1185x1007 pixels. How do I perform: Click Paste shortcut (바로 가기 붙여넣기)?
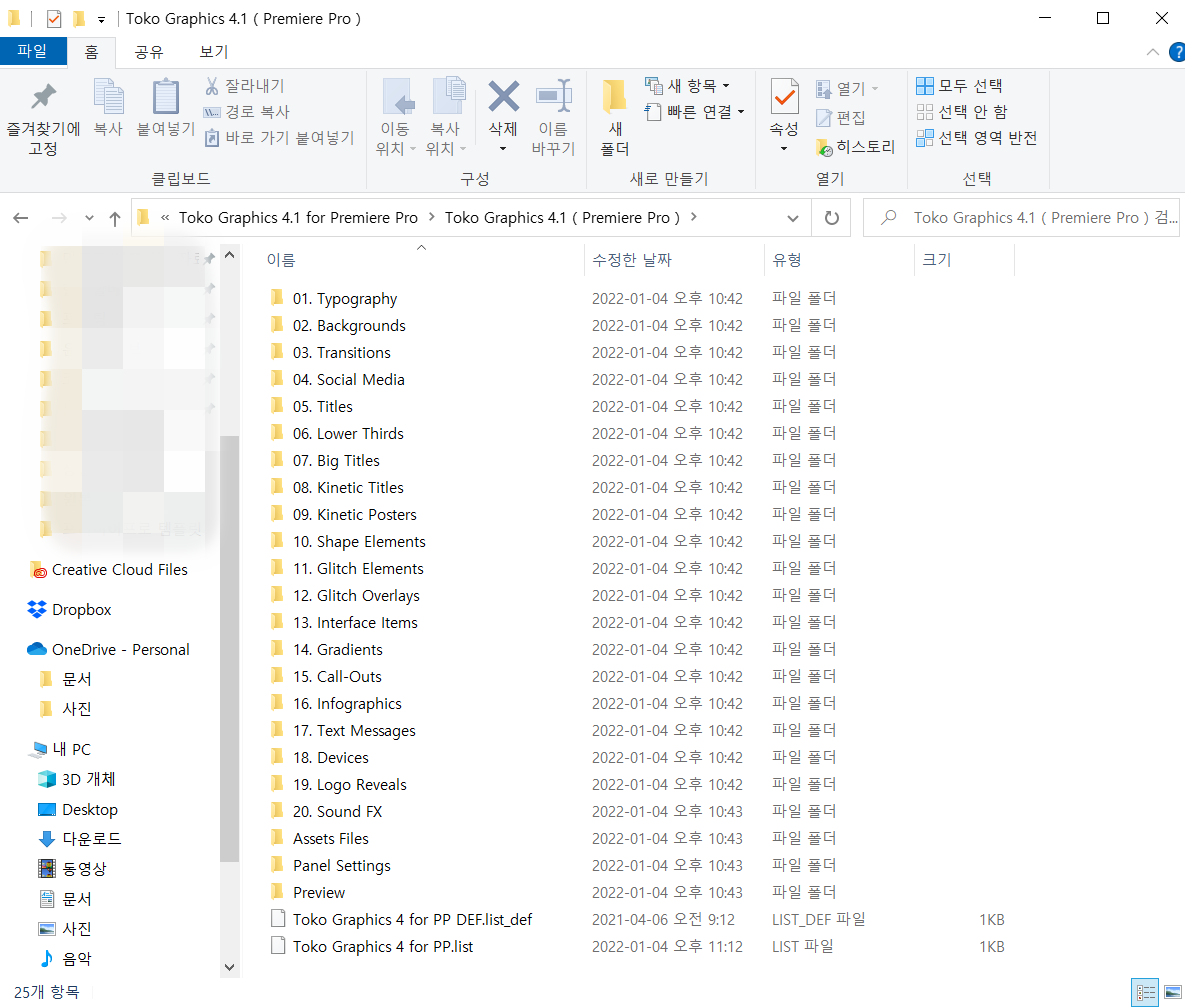[x=279, y=138]
